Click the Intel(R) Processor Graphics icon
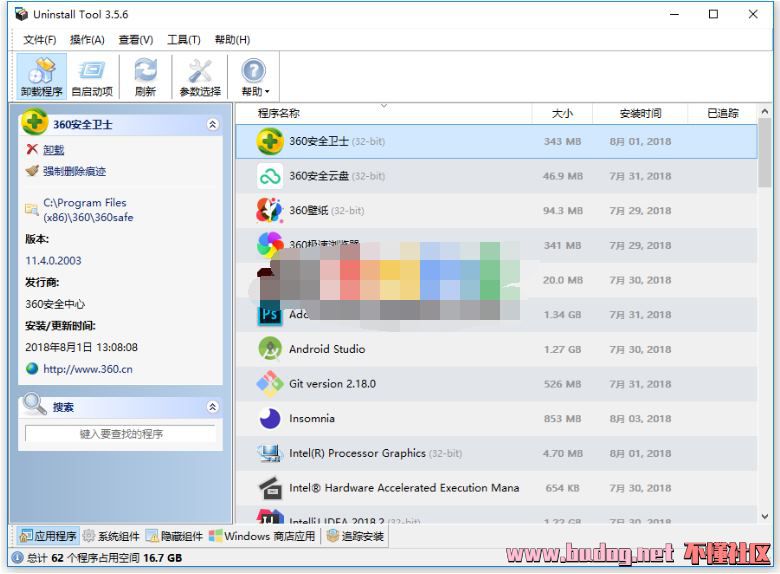780x574 pixels. pyautogui.click(x=270, y=453)
